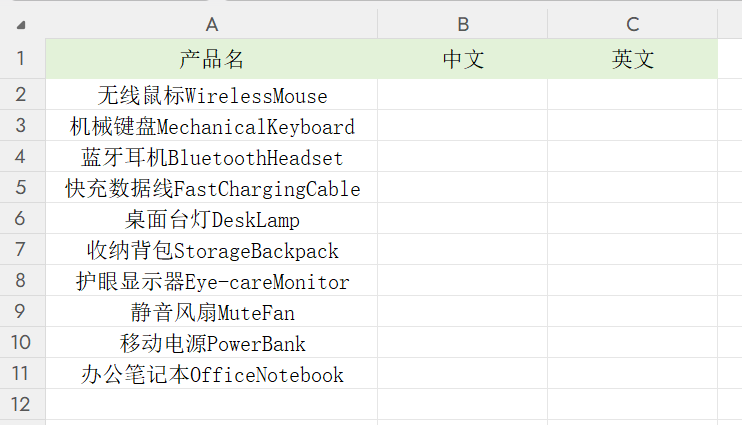742x425 pixels.
Task: Select the row 5 header
Action: point(22,188)
